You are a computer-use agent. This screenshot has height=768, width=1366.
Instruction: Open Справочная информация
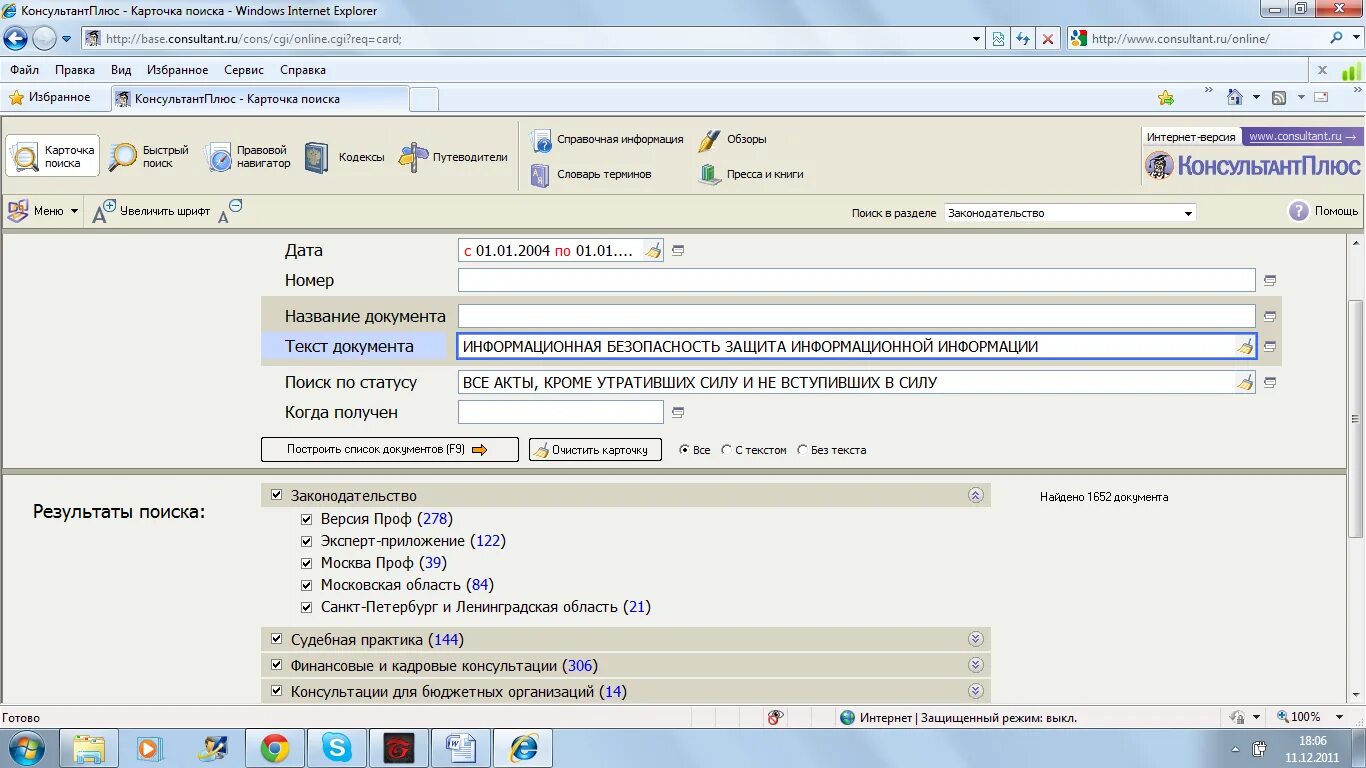(606, 140)
